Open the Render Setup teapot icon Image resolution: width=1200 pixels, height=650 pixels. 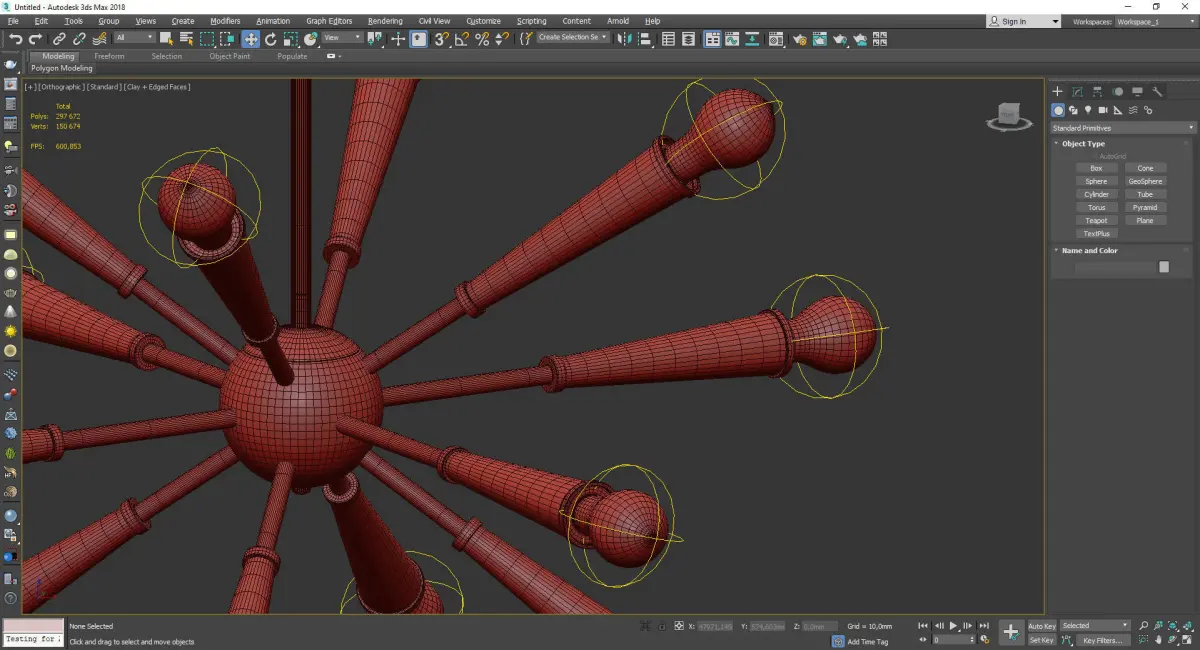pyautogui.click(x=800, y=39)
